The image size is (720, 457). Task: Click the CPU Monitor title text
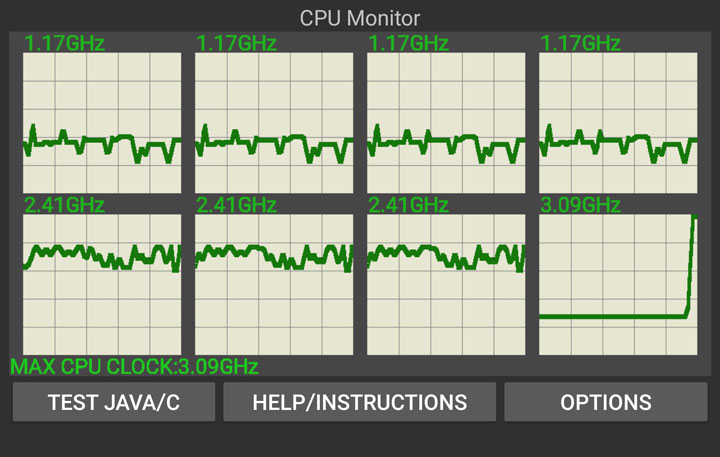[360, 18]
